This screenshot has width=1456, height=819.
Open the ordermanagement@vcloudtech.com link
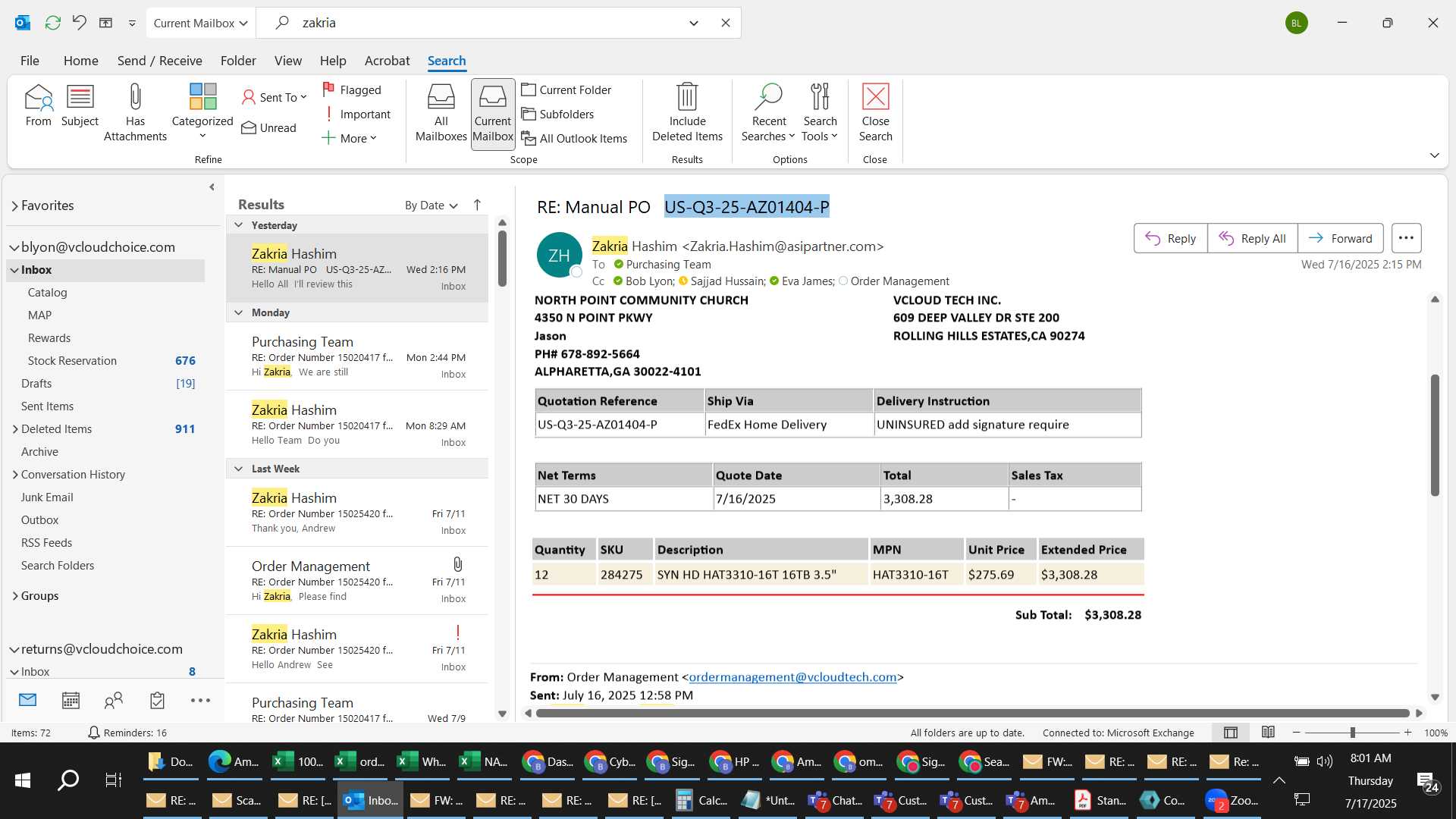792,677
